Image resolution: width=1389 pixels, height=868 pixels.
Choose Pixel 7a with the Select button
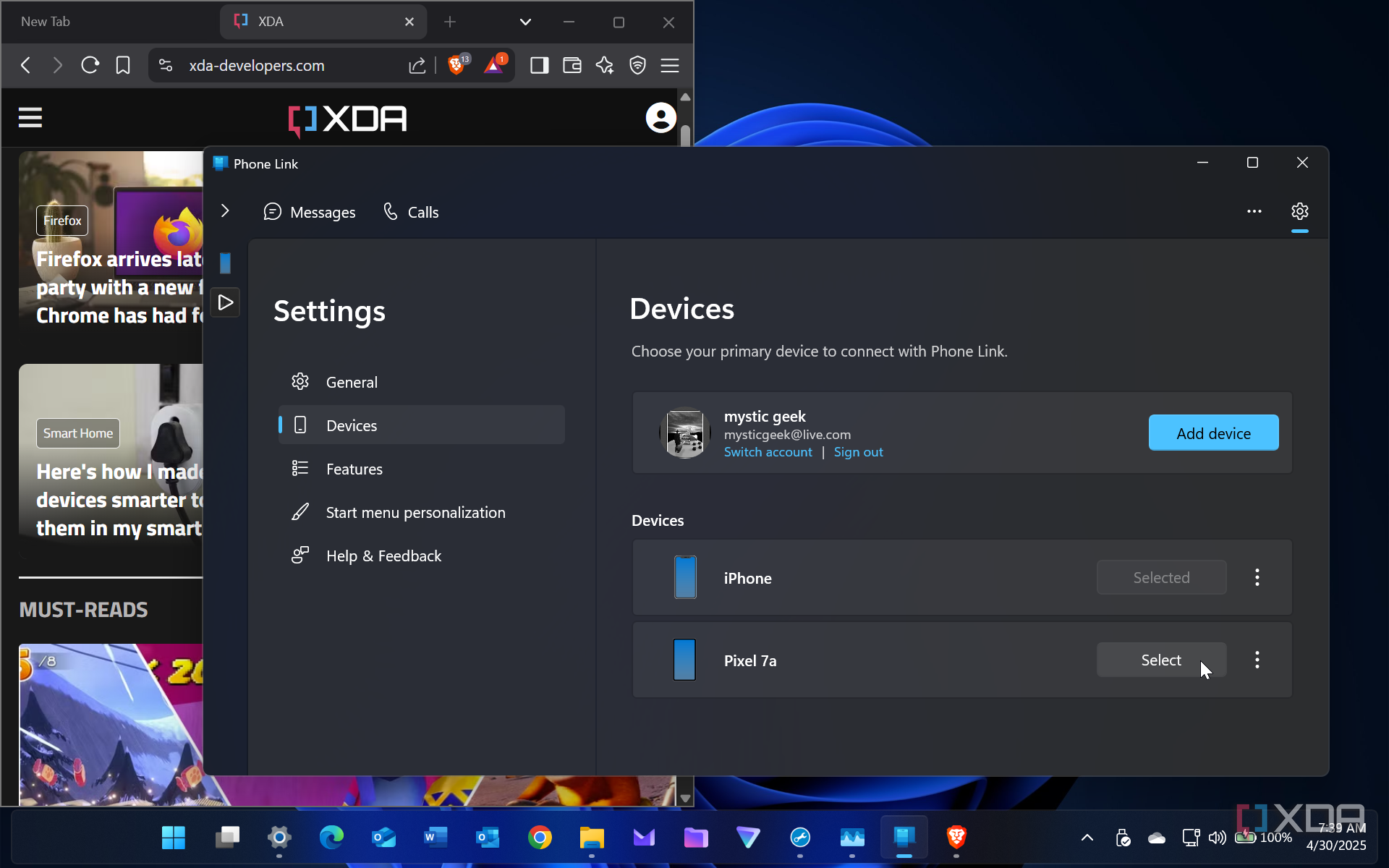[1161, 660]
